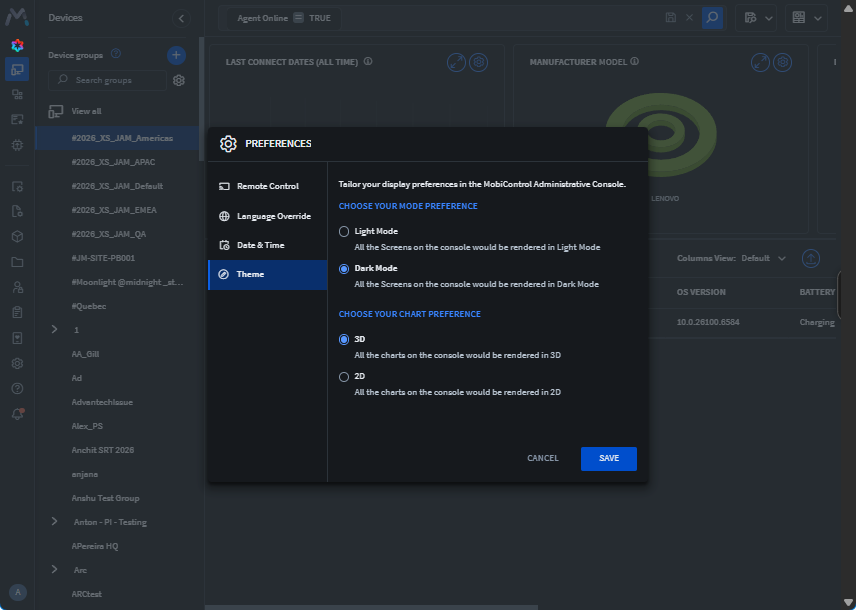Select the 3D chart preference
The height and width of the screenshot is (610, 856).
pos(345,339)
